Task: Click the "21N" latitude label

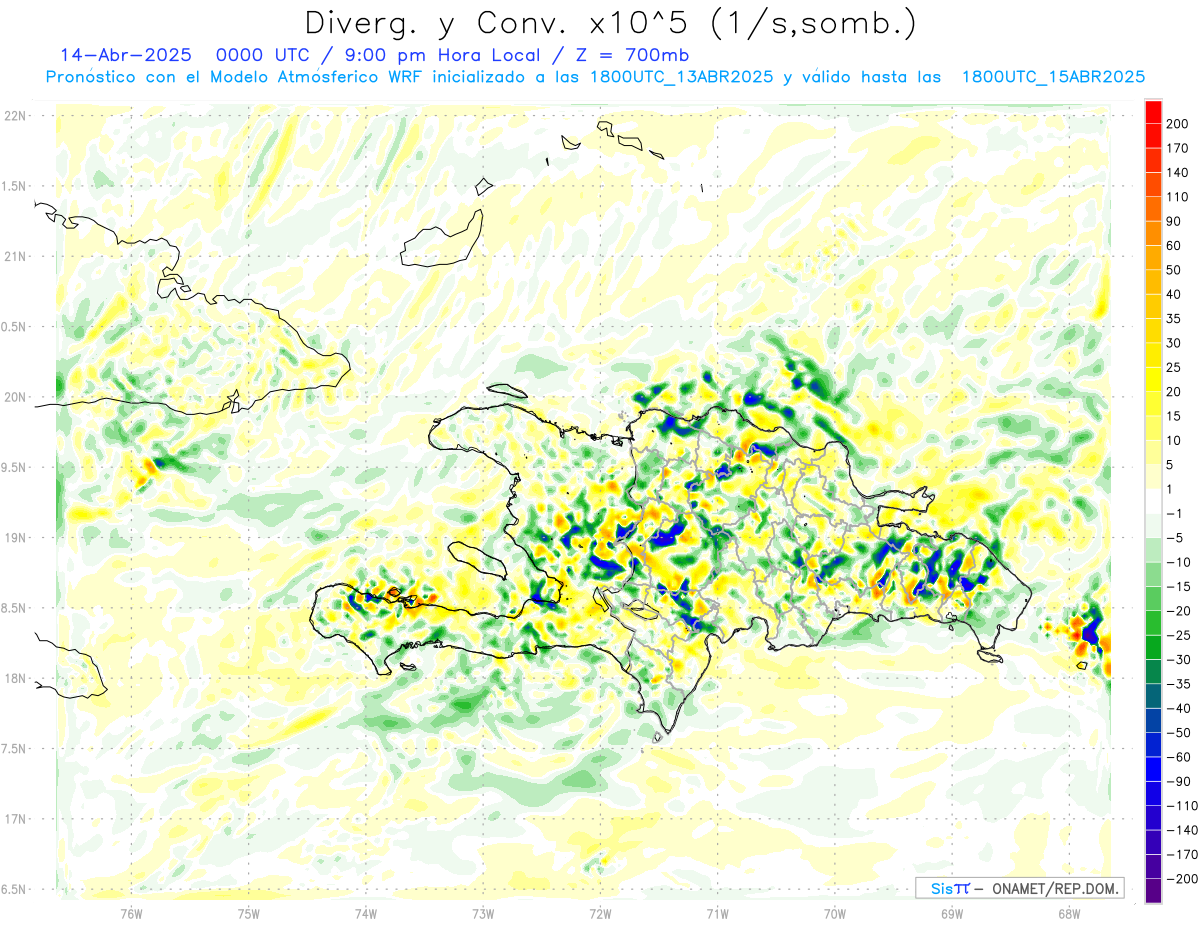Action: (16, 256)
